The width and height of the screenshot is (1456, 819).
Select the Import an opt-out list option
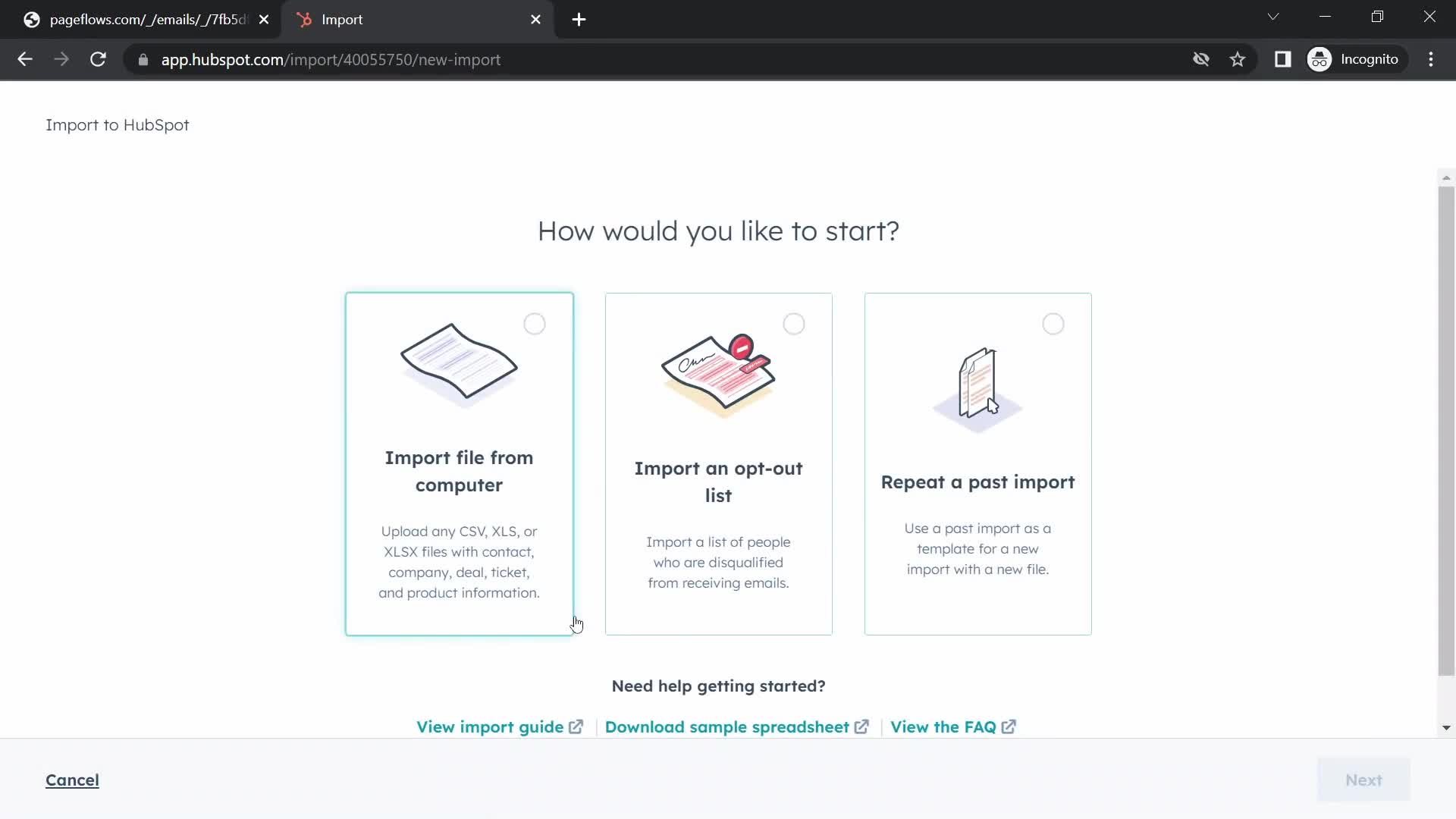pos(718,463)
